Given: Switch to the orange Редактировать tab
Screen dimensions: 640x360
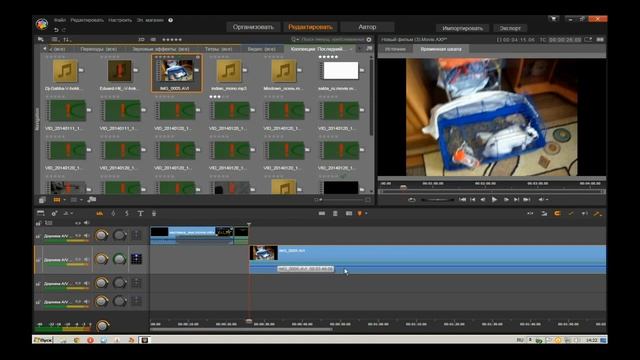Looking at the screenshot, I should (310, 27).
